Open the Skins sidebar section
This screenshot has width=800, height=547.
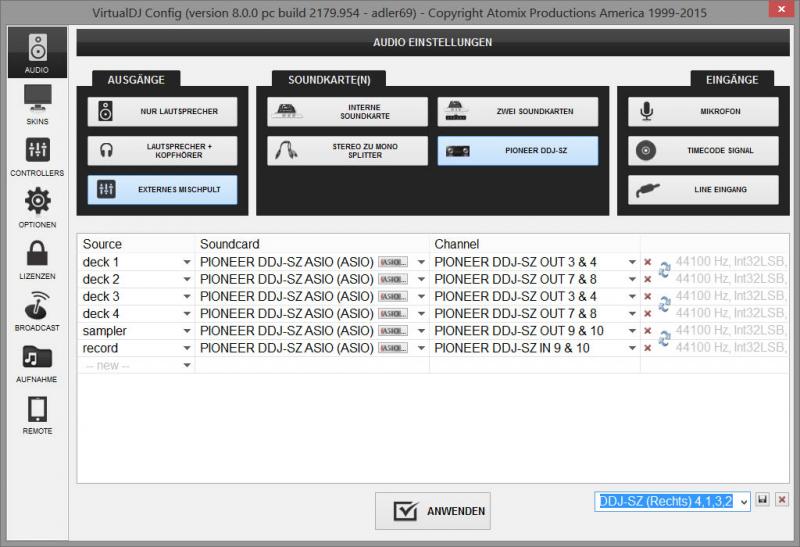click(37, 105)
